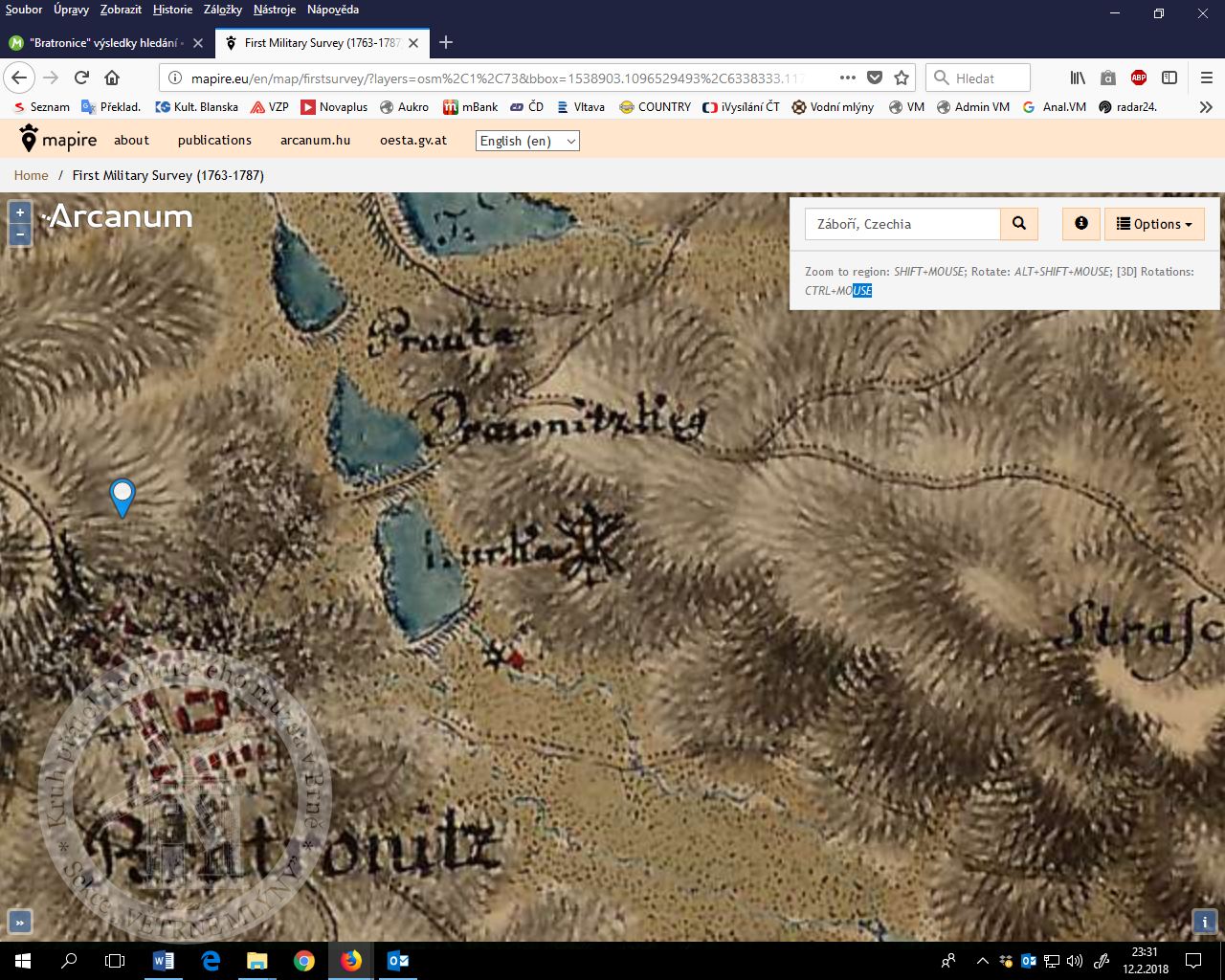Open Aukro bookmark

[x=404, y=107]
